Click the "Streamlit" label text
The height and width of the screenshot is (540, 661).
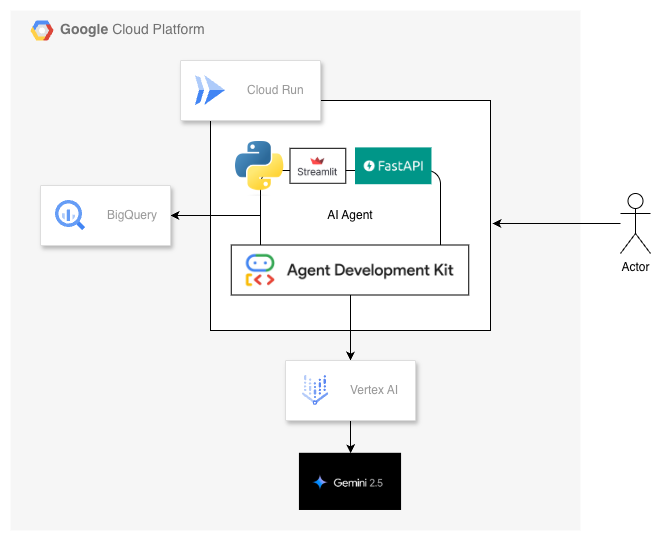click(317, 172)
